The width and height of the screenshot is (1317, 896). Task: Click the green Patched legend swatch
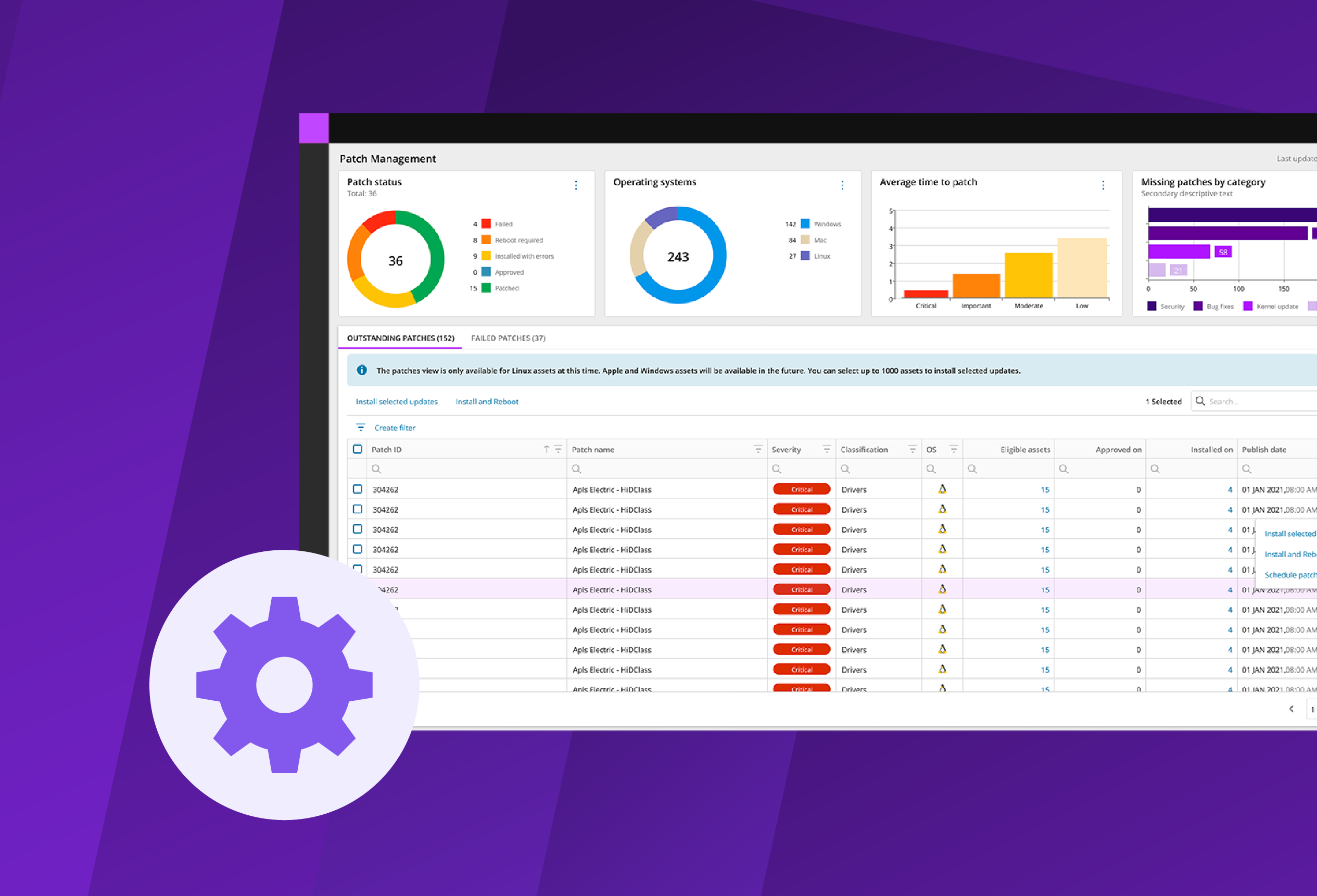(x=486, y=288)
